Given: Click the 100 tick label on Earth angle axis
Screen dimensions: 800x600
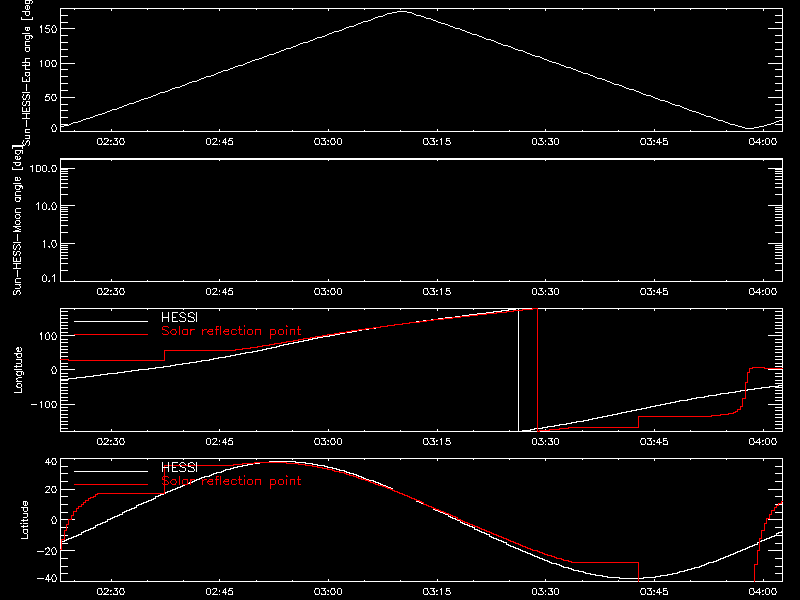Looking at the screenshot, I should tap(47, 64).
